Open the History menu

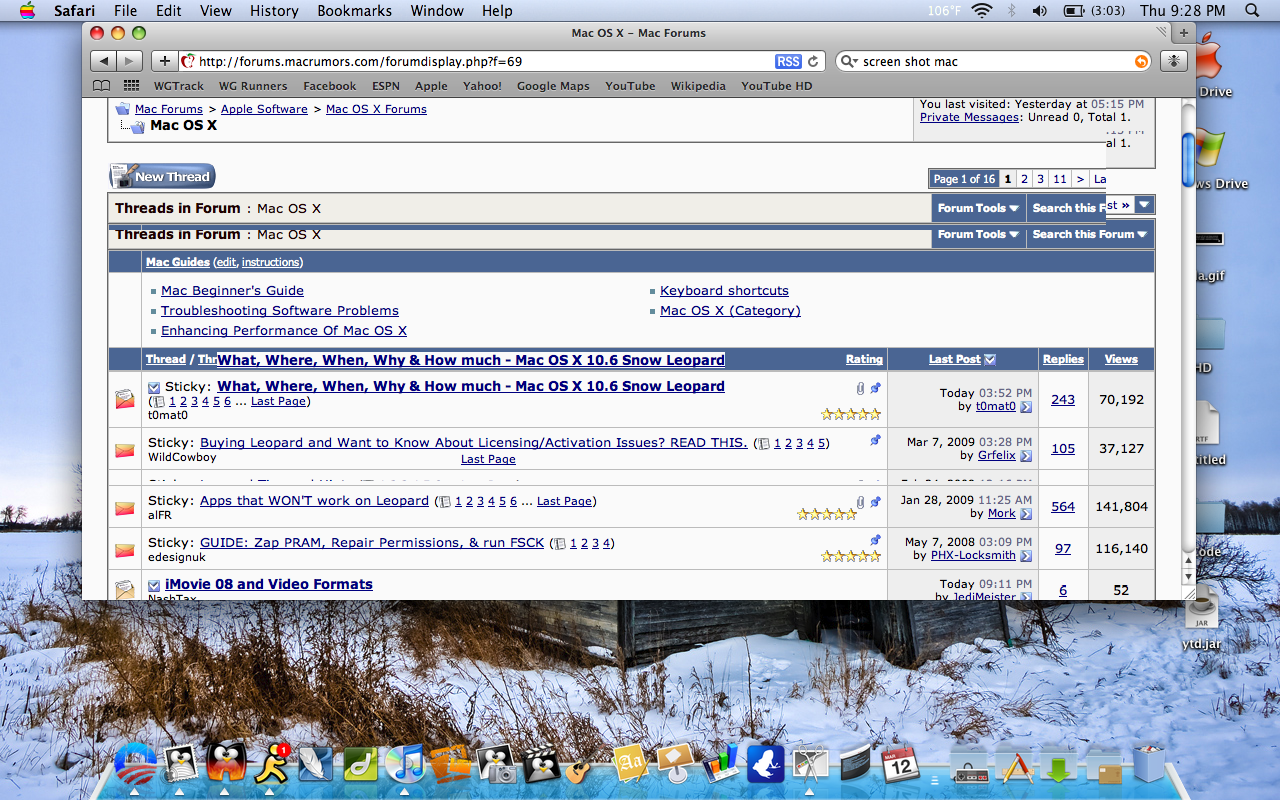(274, 11)
